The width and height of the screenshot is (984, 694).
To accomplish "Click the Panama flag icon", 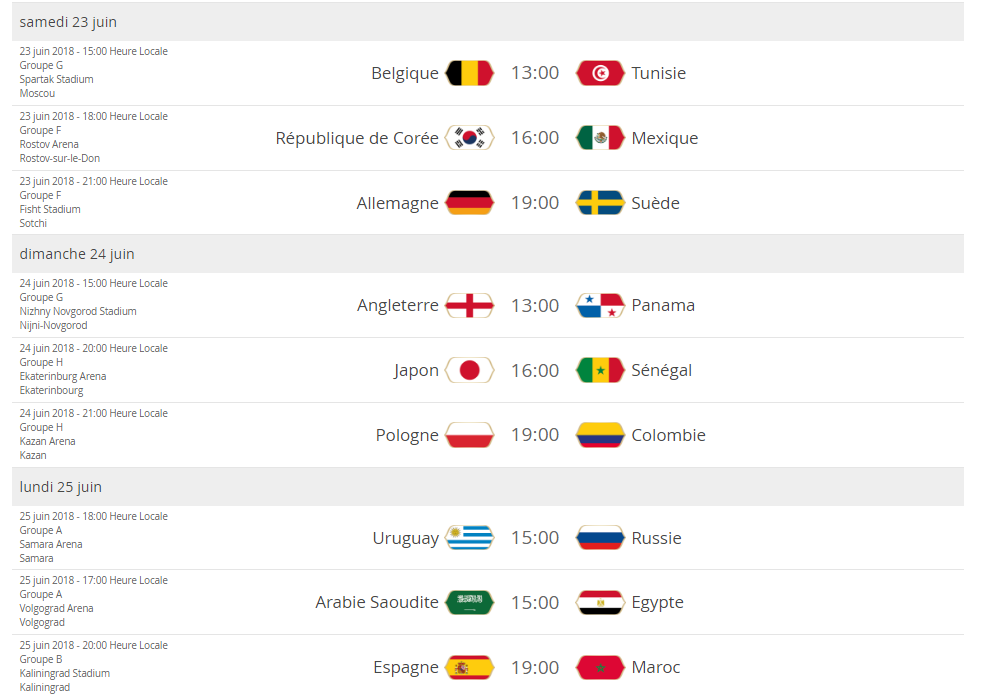I will point(600,306).
